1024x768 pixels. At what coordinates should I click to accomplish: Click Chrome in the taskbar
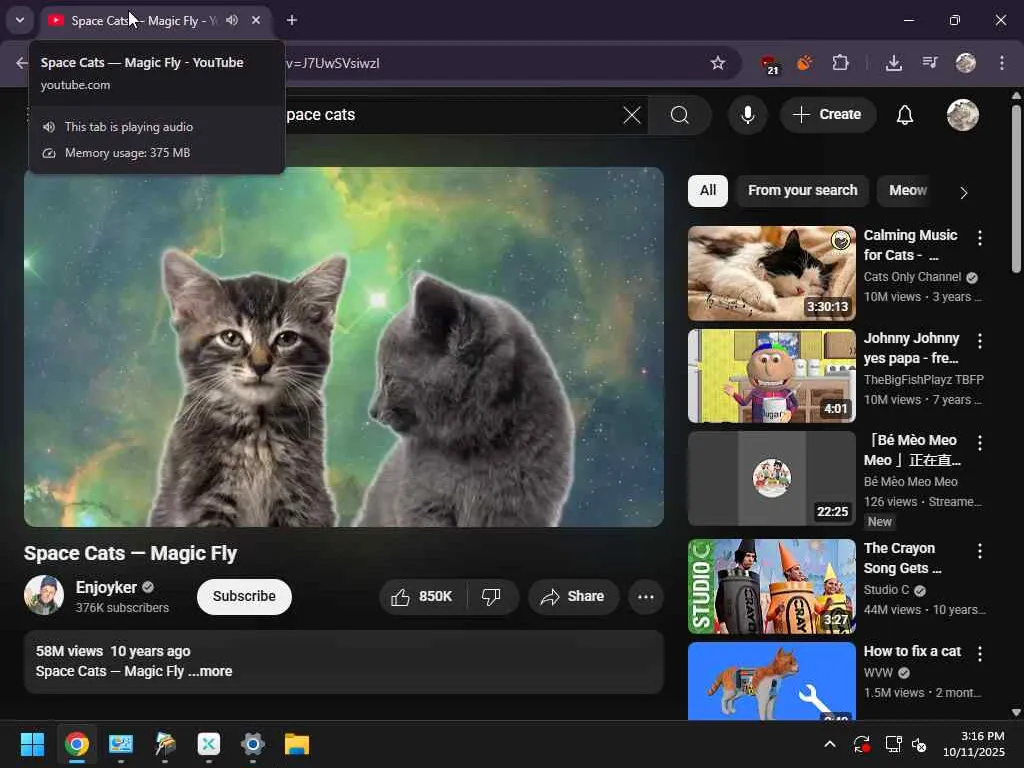point(76,744)
